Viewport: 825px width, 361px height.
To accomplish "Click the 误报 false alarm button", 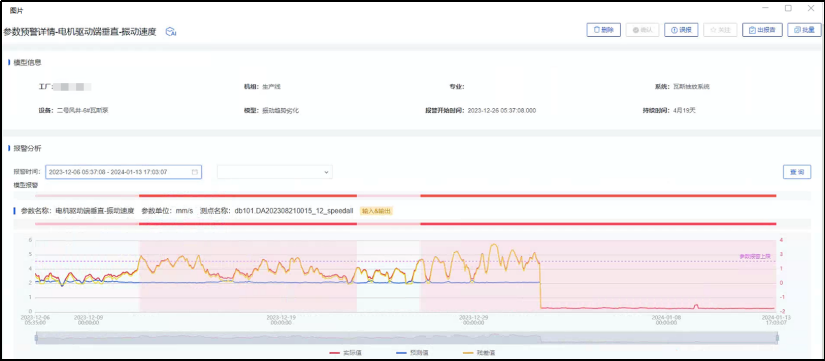I will [x=681, y=30].
